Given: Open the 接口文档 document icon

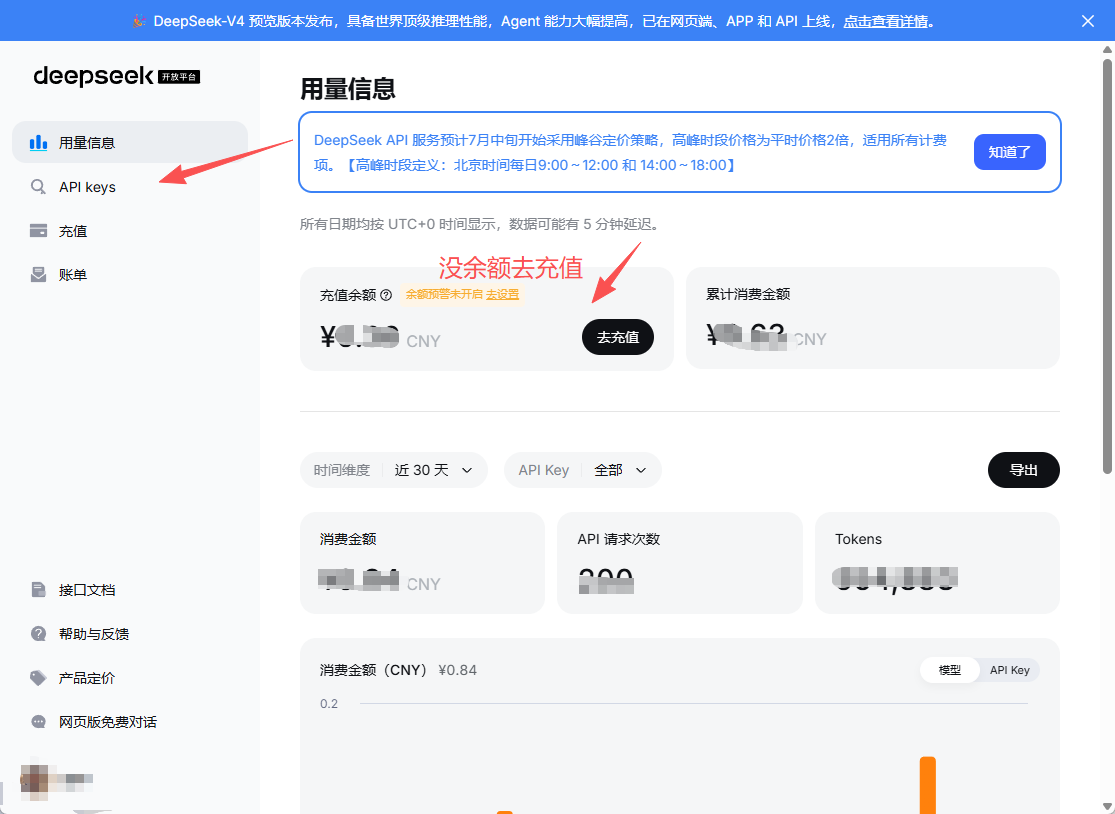Looking at the screenshot, I should click(x=38, y=590).
